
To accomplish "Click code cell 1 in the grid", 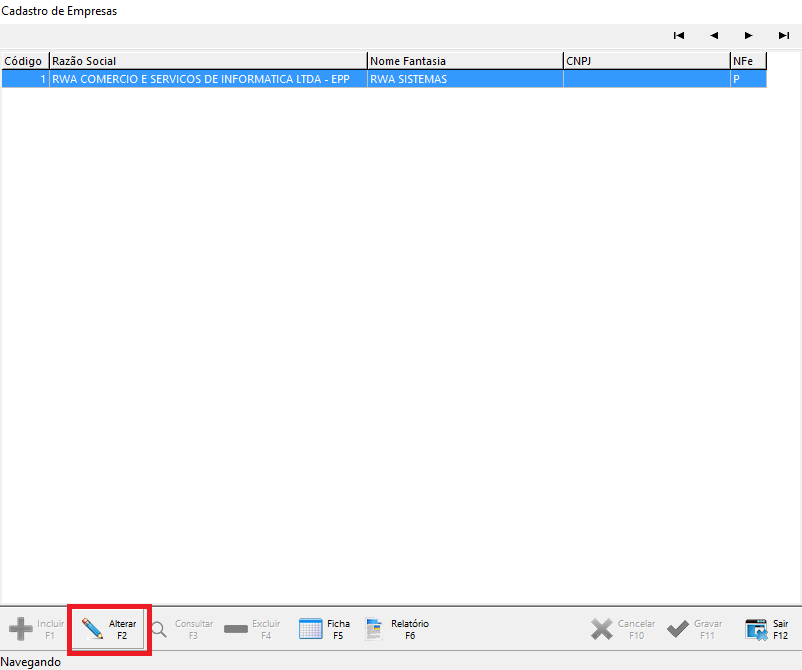I will [25, 79].
